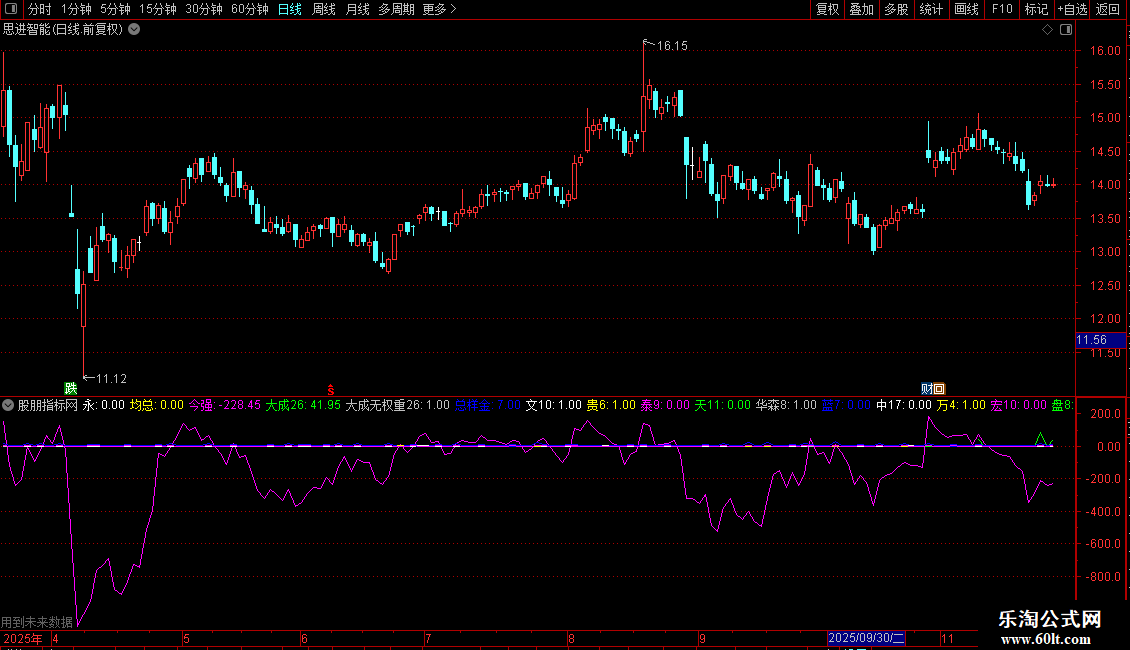Click the orange square marker next to 财
The width and height of the screenshot is (1130, 650).
pos(939,388)
